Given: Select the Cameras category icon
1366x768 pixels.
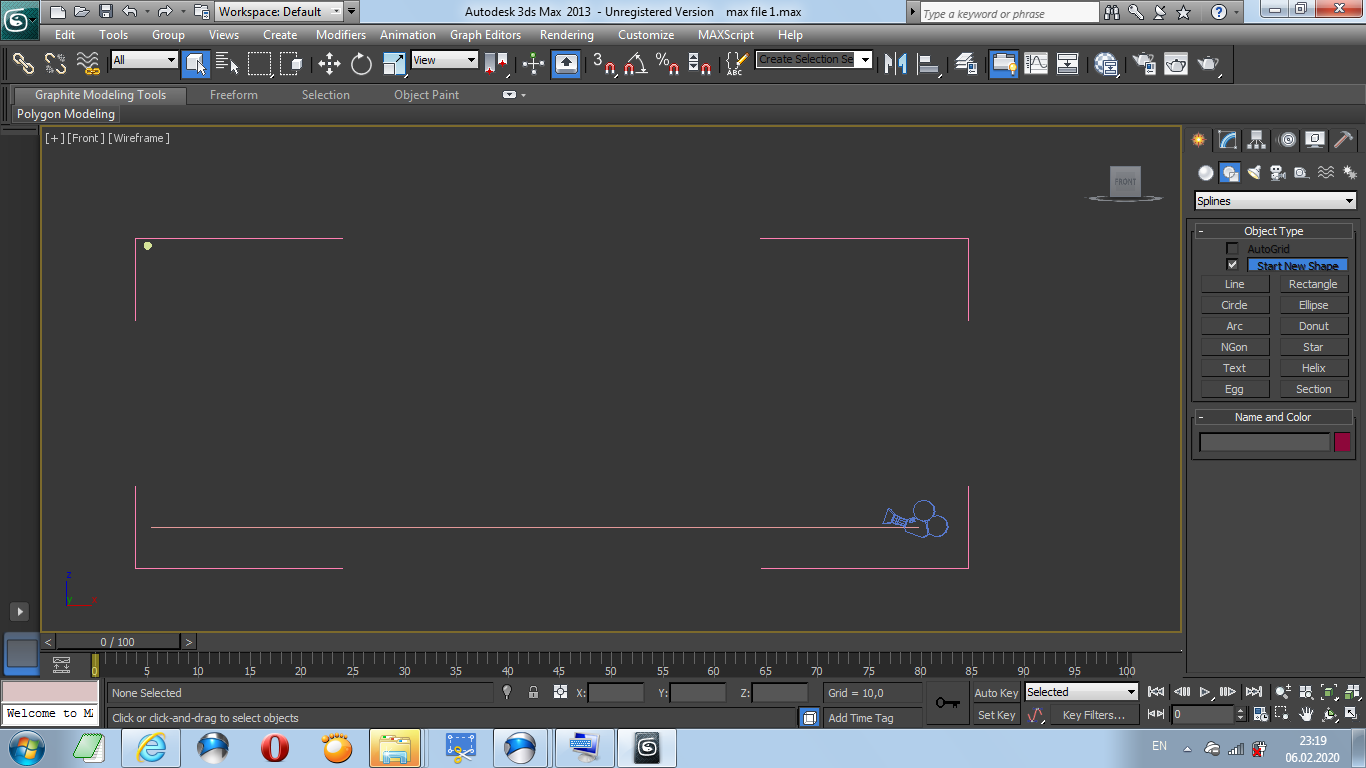Looking at the screenshot, I should pos(1278,172).
